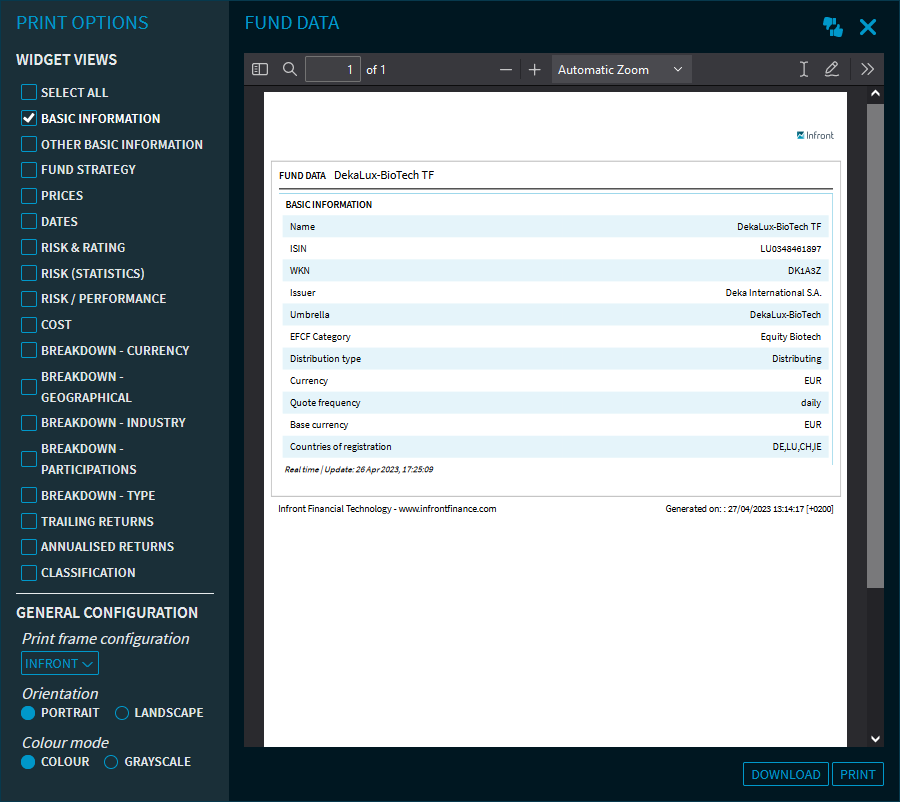Activate the draw/pen annotation tool
The width and height of the screenshot is (900, 802).
[831, 70]
